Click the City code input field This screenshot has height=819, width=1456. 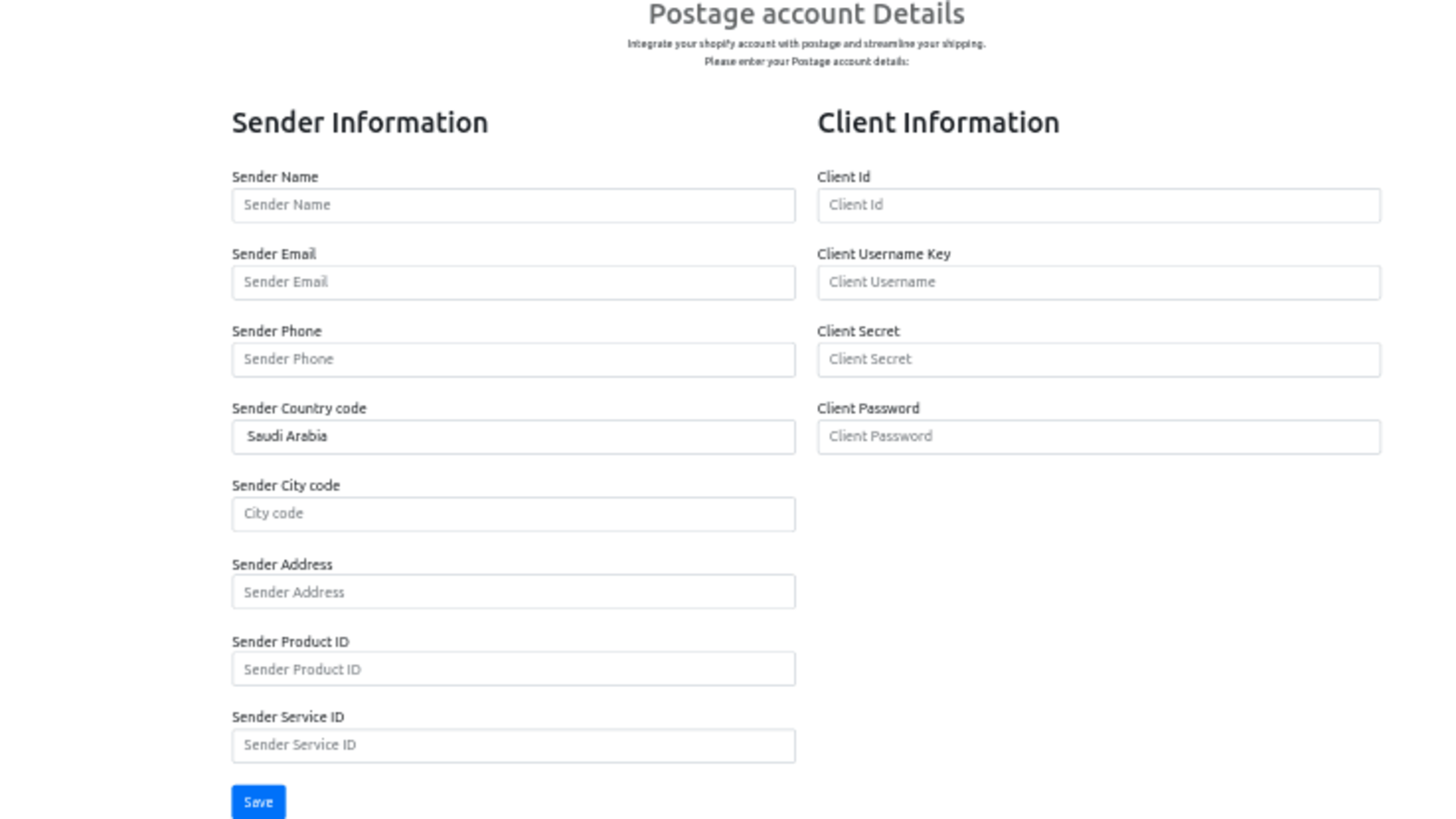coord(513,514)
